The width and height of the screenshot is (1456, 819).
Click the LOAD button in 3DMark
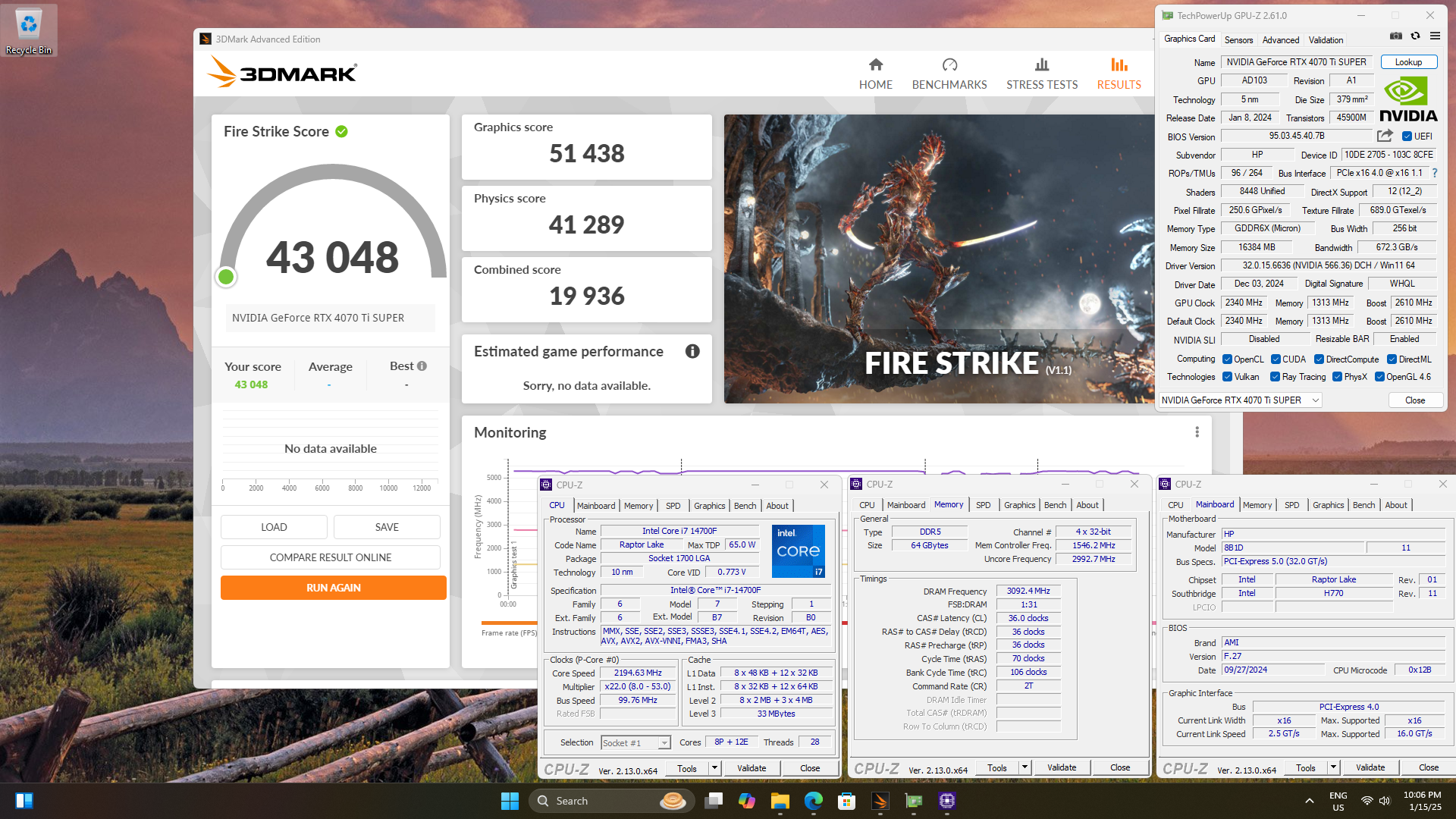click(x=274, y=527)
